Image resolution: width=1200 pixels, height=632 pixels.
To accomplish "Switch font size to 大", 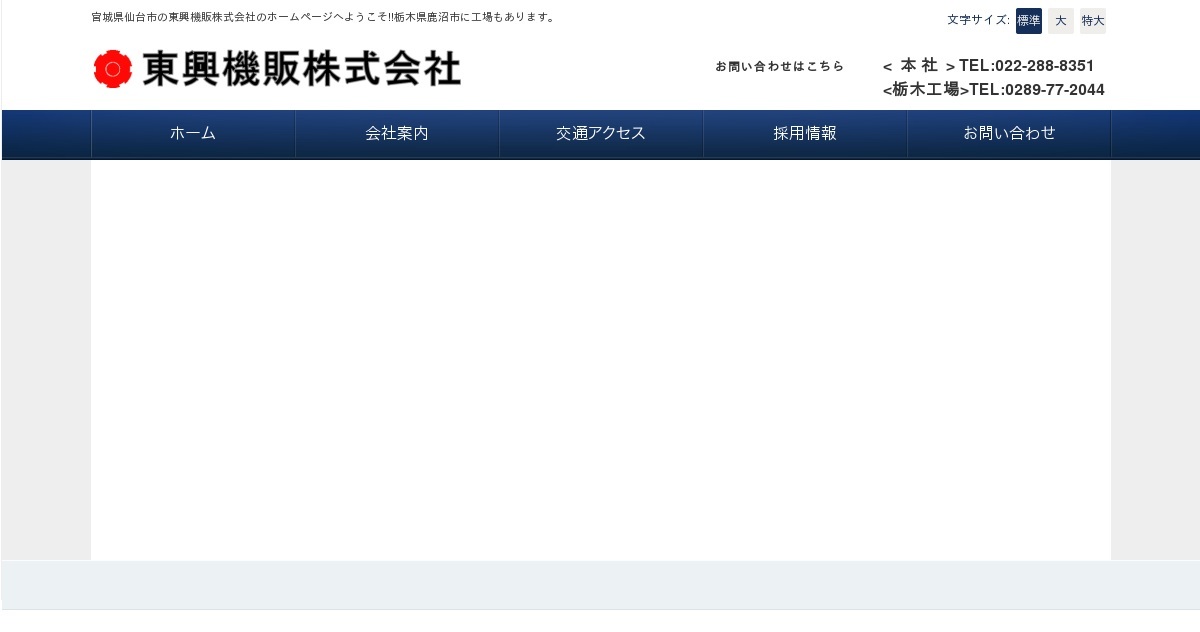I will point(1061,21).
